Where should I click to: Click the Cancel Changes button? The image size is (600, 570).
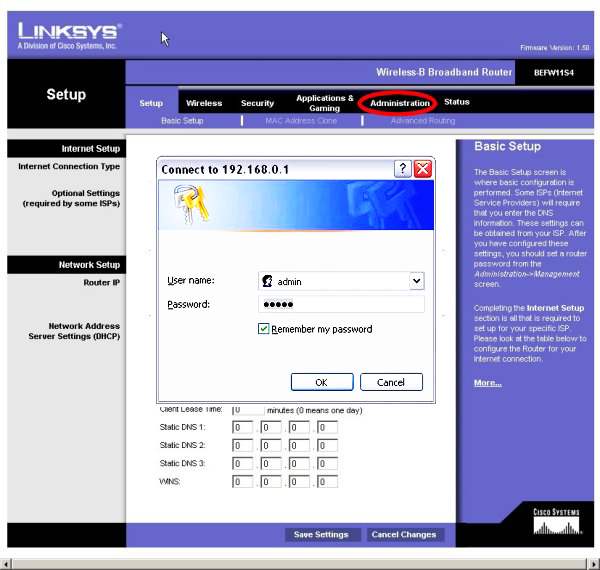(x=404, y=534)
